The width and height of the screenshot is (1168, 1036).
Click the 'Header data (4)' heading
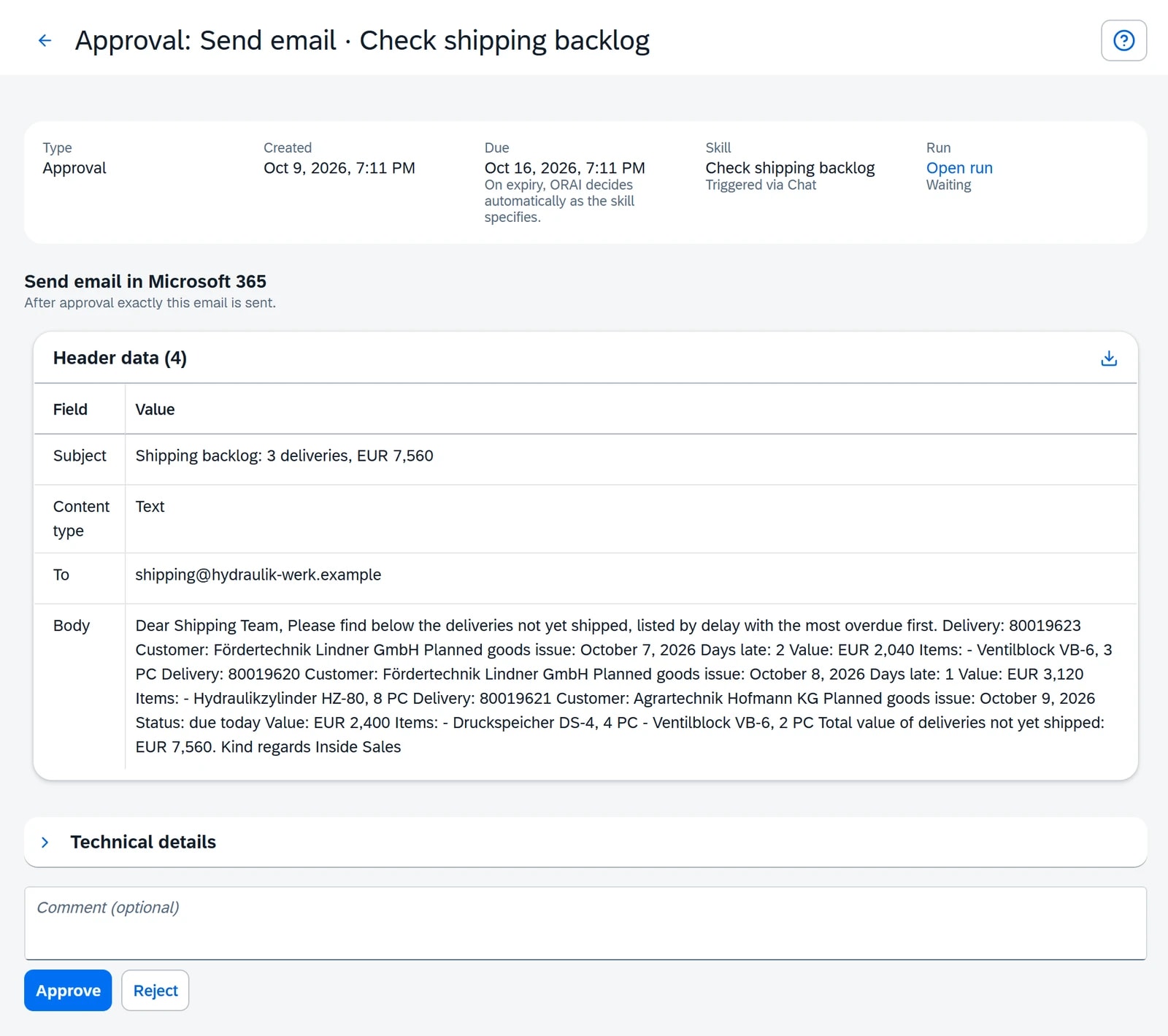tap(120, 358)
